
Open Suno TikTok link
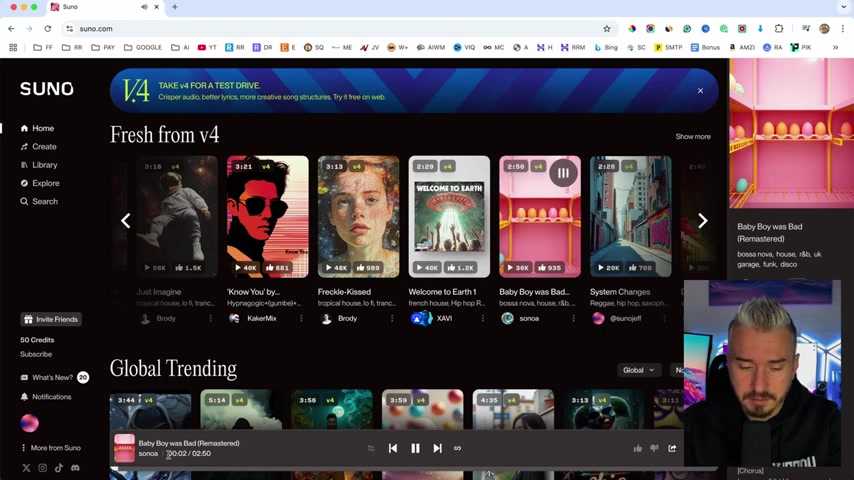[x=59, y=467]
